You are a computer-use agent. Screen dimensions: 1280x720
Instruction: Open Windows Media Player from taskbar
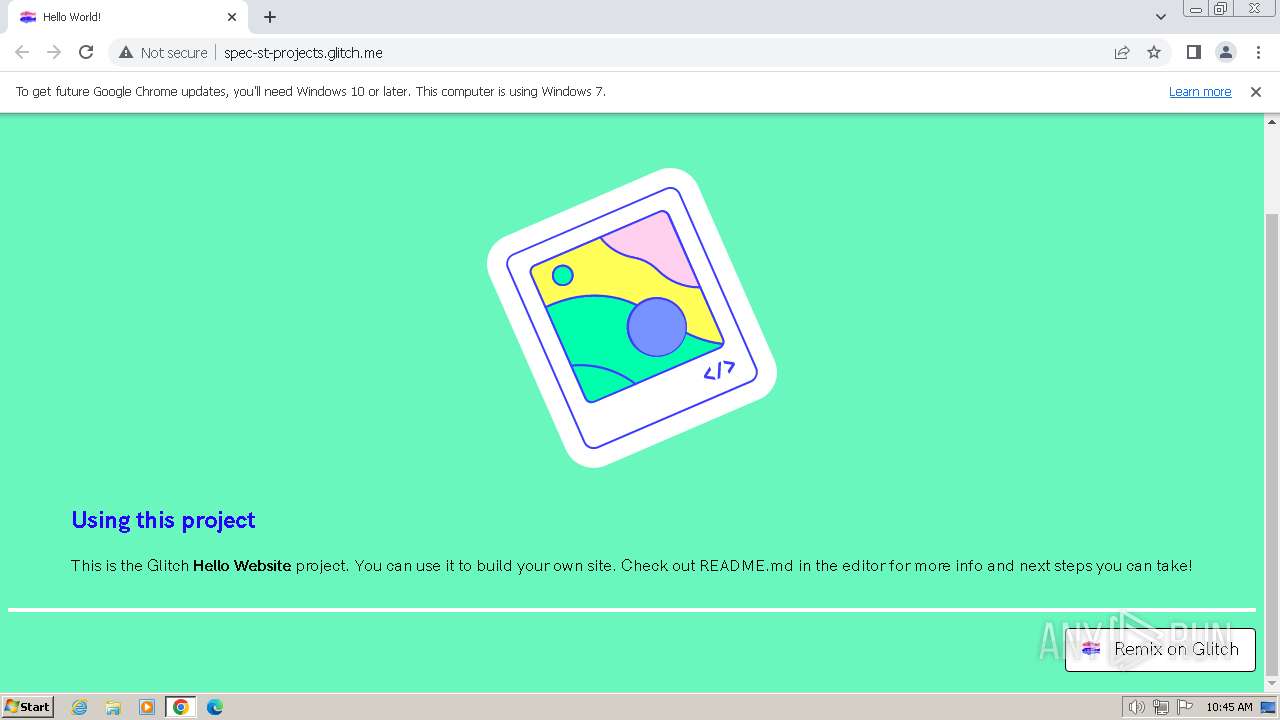[x=147, y=707]
